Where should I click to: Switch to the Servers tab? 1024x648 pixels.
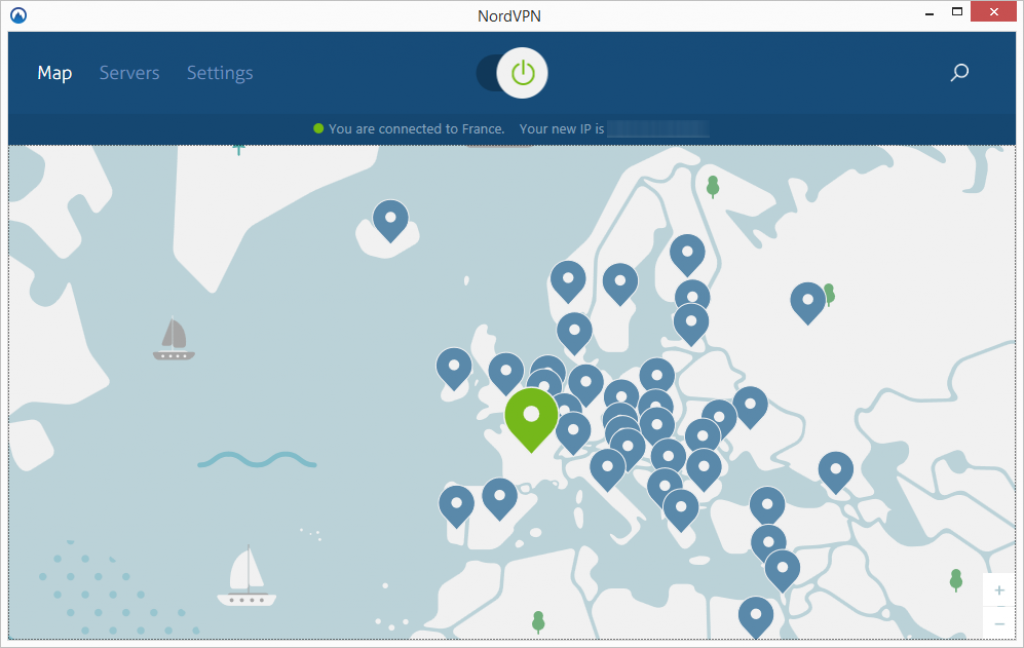(129, 73)
